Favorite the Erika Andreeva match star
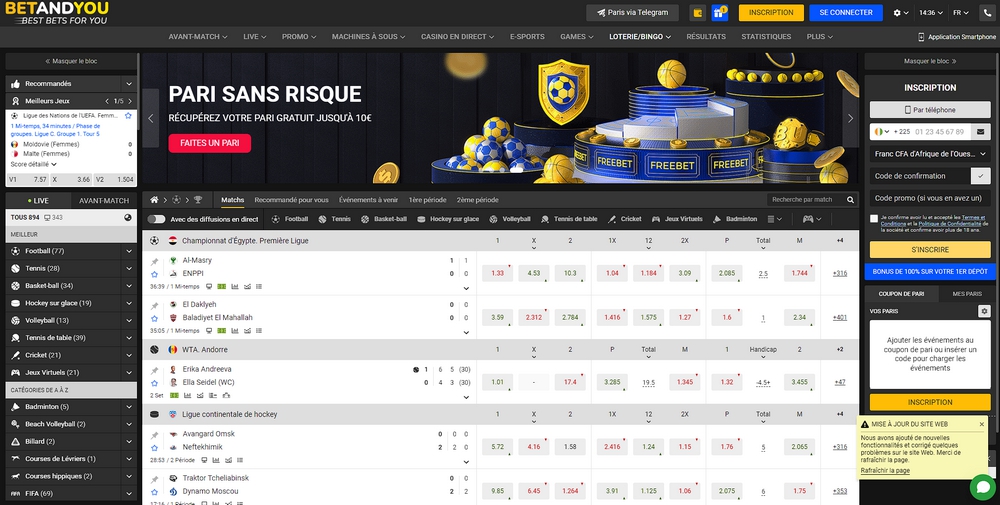 point(154,383)
